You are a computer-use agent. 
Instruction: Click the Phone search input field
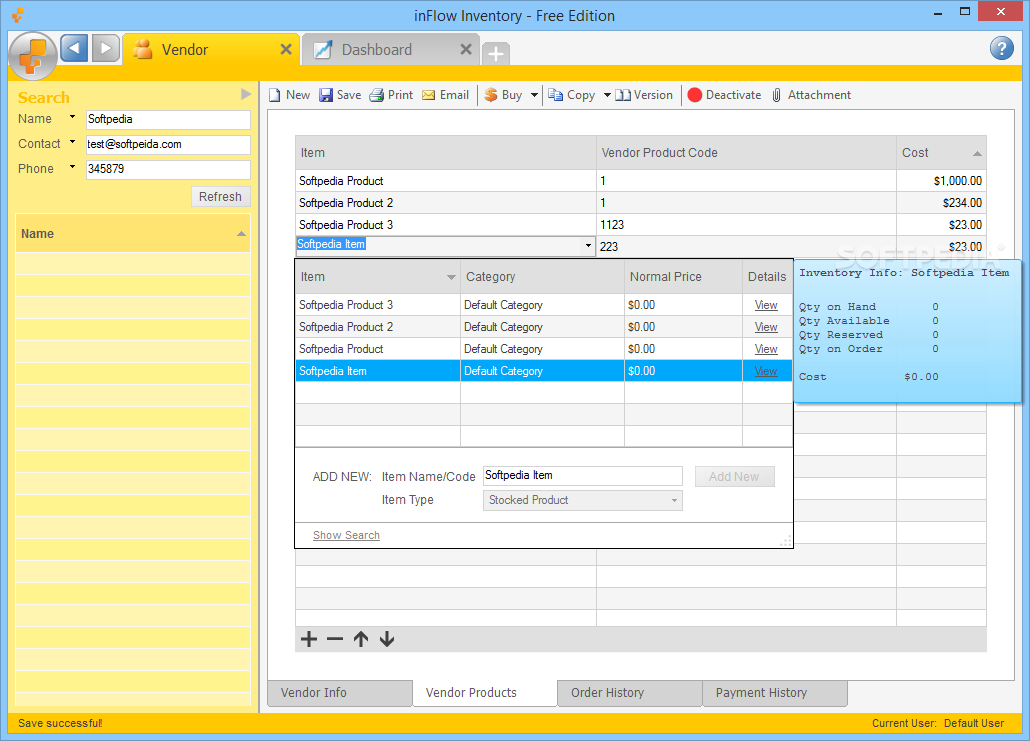pos(168,169)
